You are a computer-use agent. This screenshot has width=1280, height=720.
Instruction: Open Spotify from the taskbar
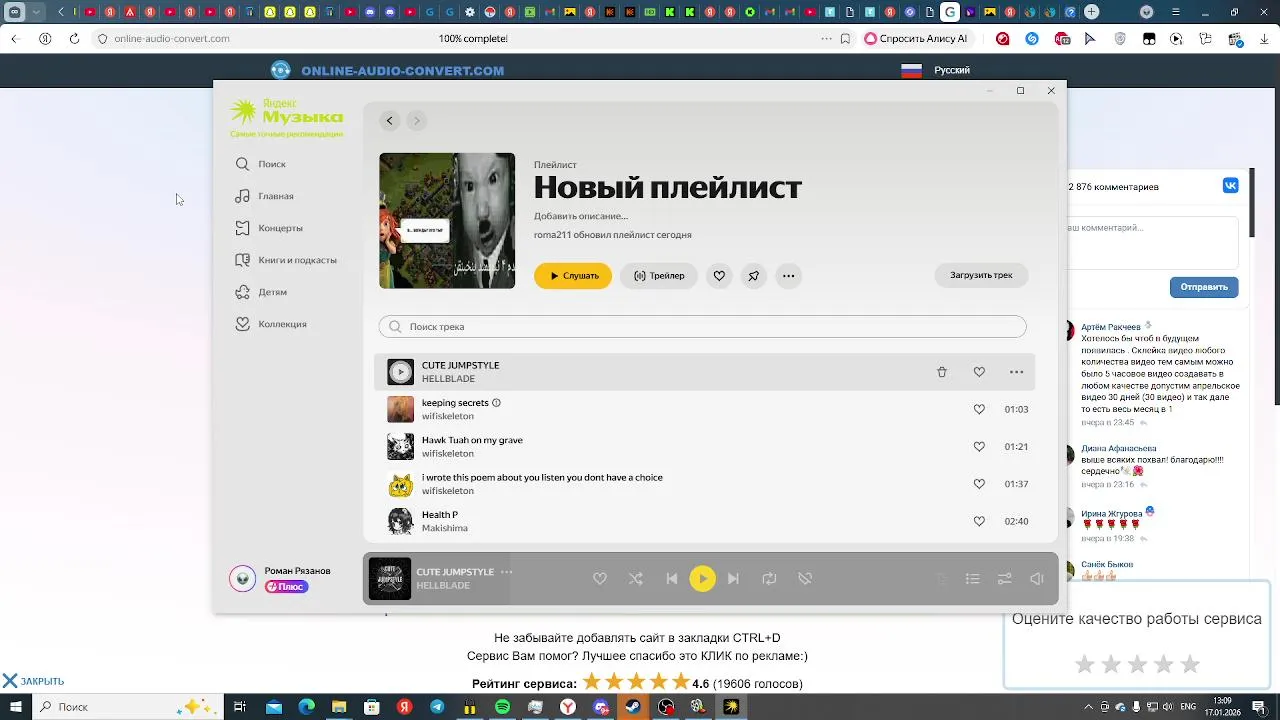(x=502, y=707)
